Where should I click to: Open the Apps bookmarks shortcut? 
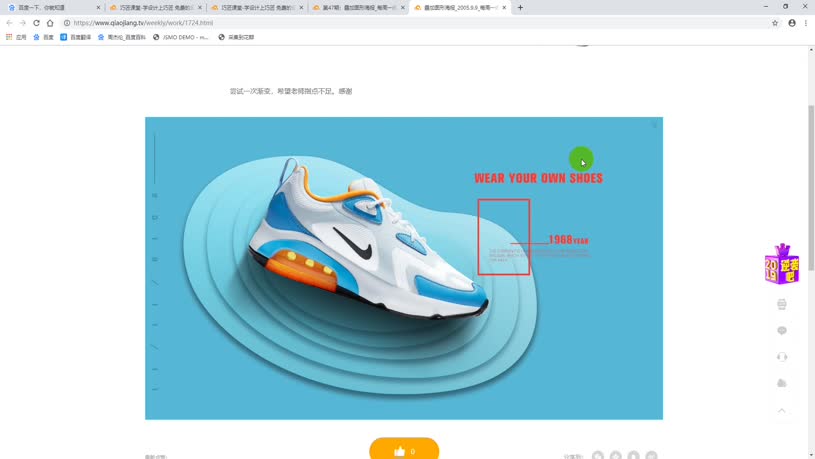16,37
